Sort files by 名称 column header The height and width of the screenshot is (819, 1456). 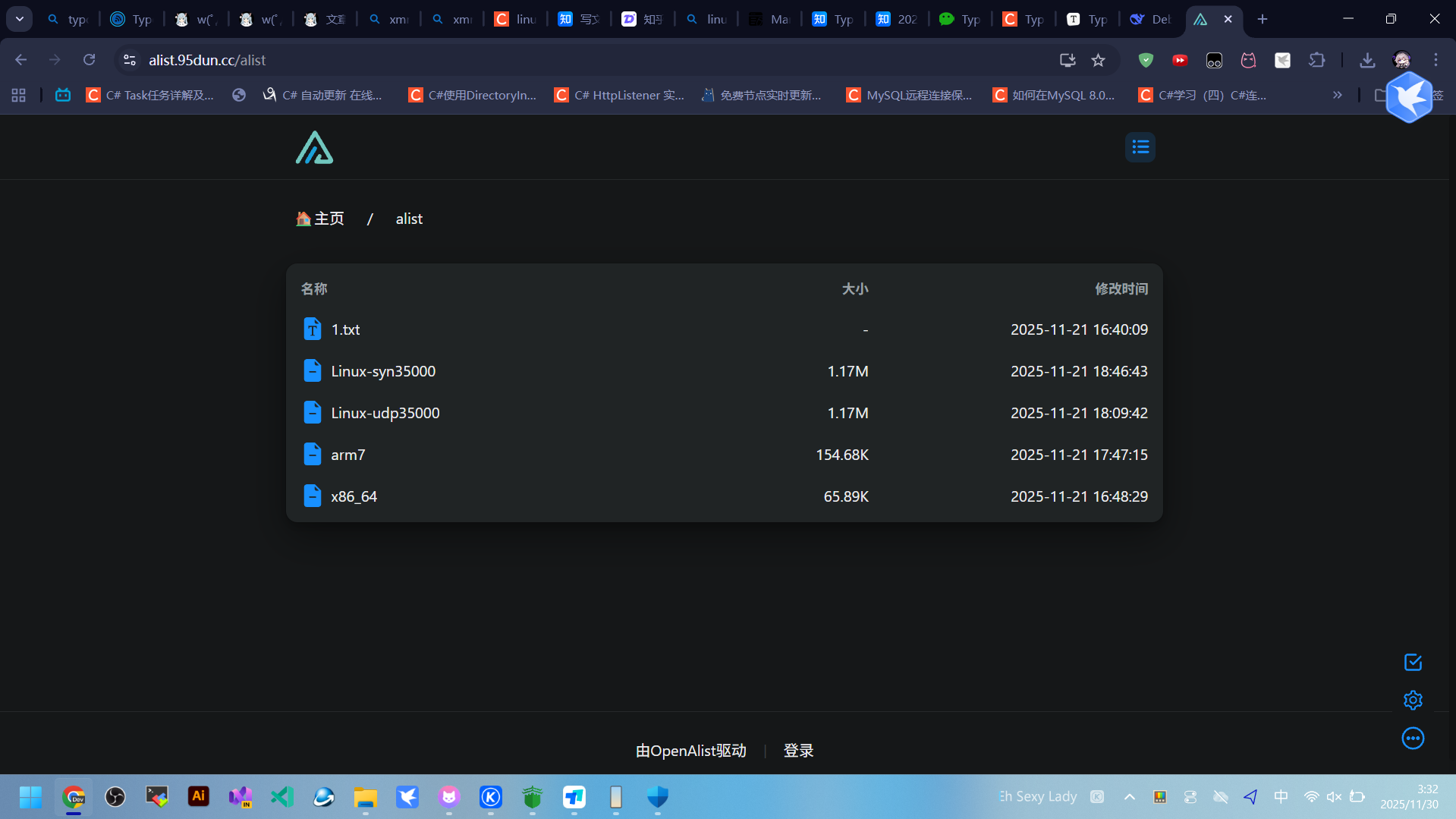point(313,289)
